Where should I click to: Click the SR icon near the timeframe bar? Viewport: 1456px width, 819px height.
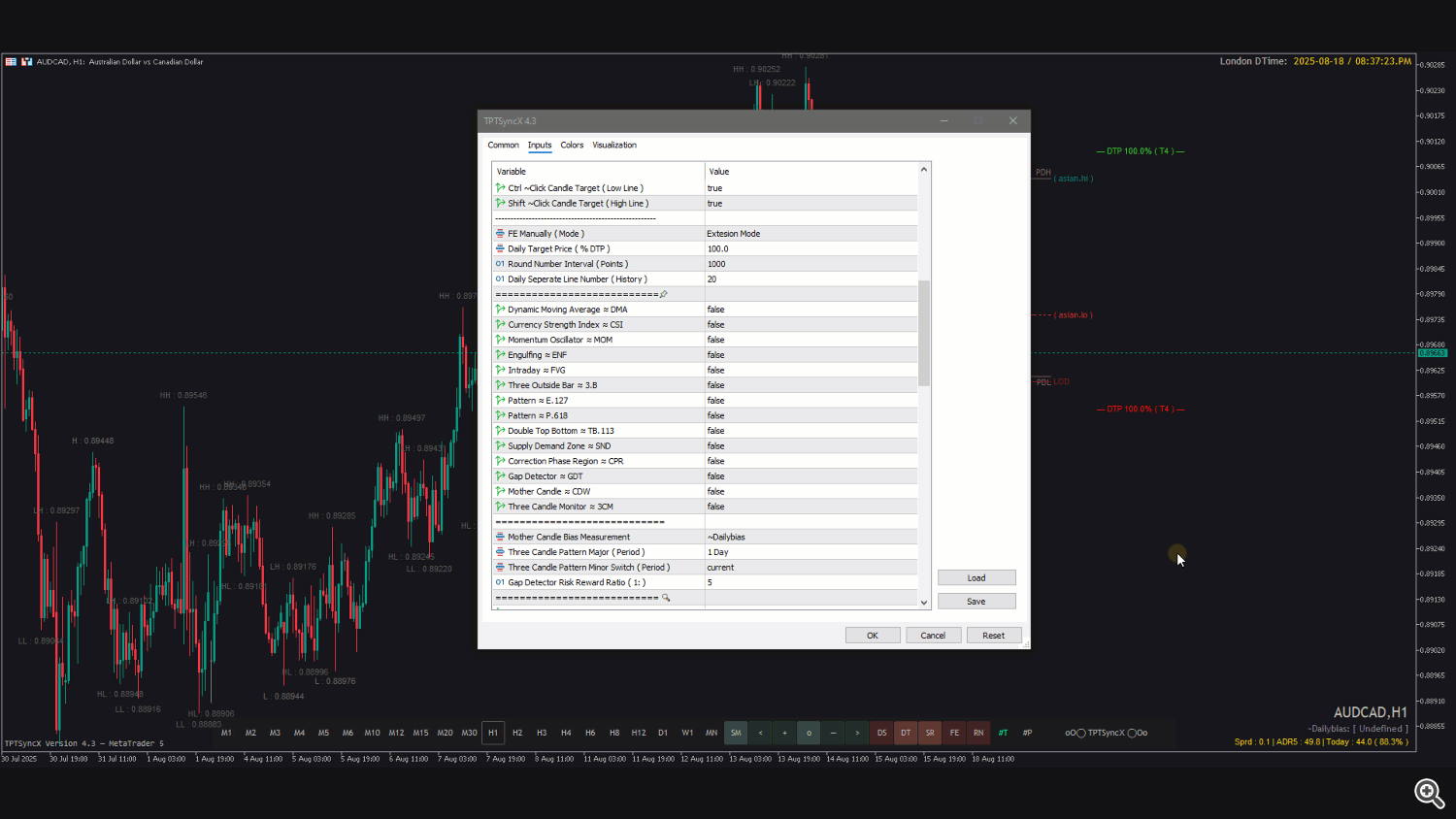point(930,733)
